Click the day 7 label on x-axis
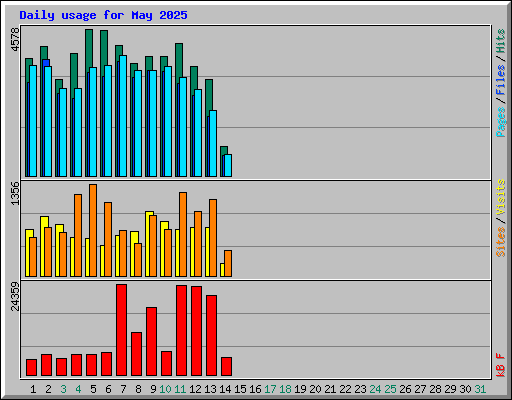 [x=123, y=389]
